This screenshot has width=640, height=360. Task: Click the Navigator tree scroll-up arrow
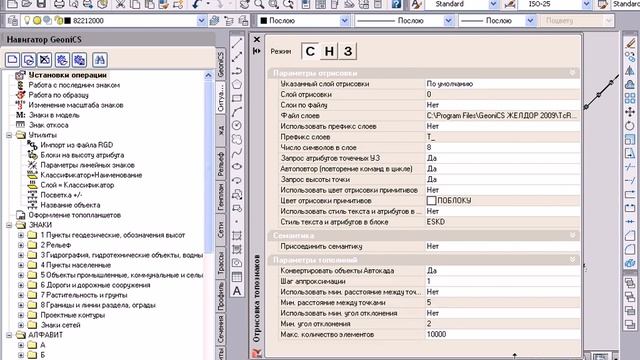pyautogui.click(x=208, y=75)
